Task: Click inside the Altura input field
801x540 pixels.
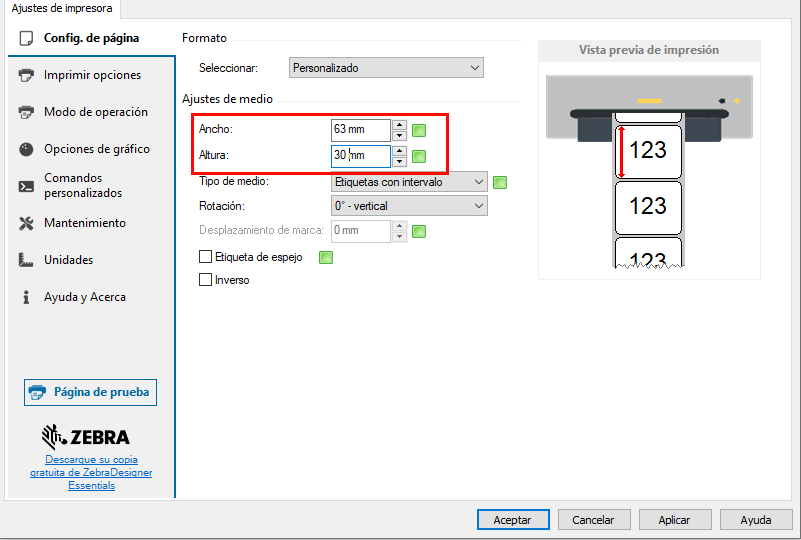Action: coord(360,156)
